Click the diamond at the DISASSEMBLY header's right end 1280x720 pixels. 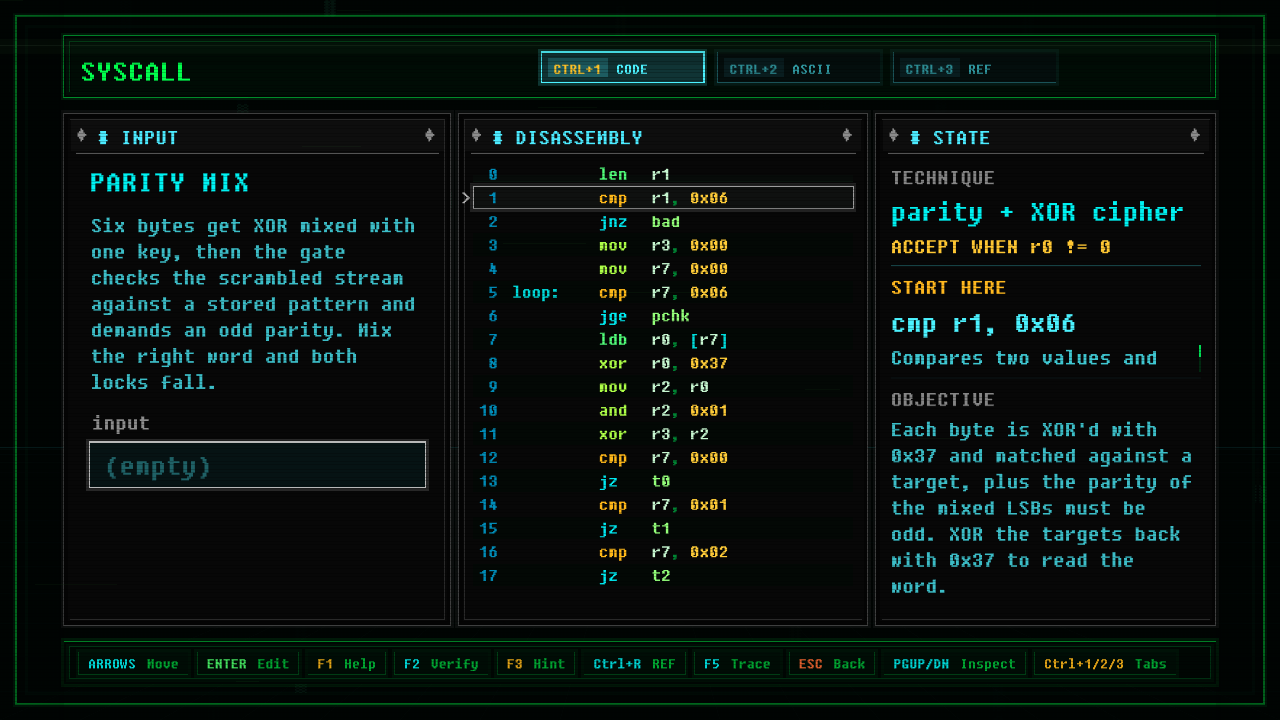pos(847,136)
